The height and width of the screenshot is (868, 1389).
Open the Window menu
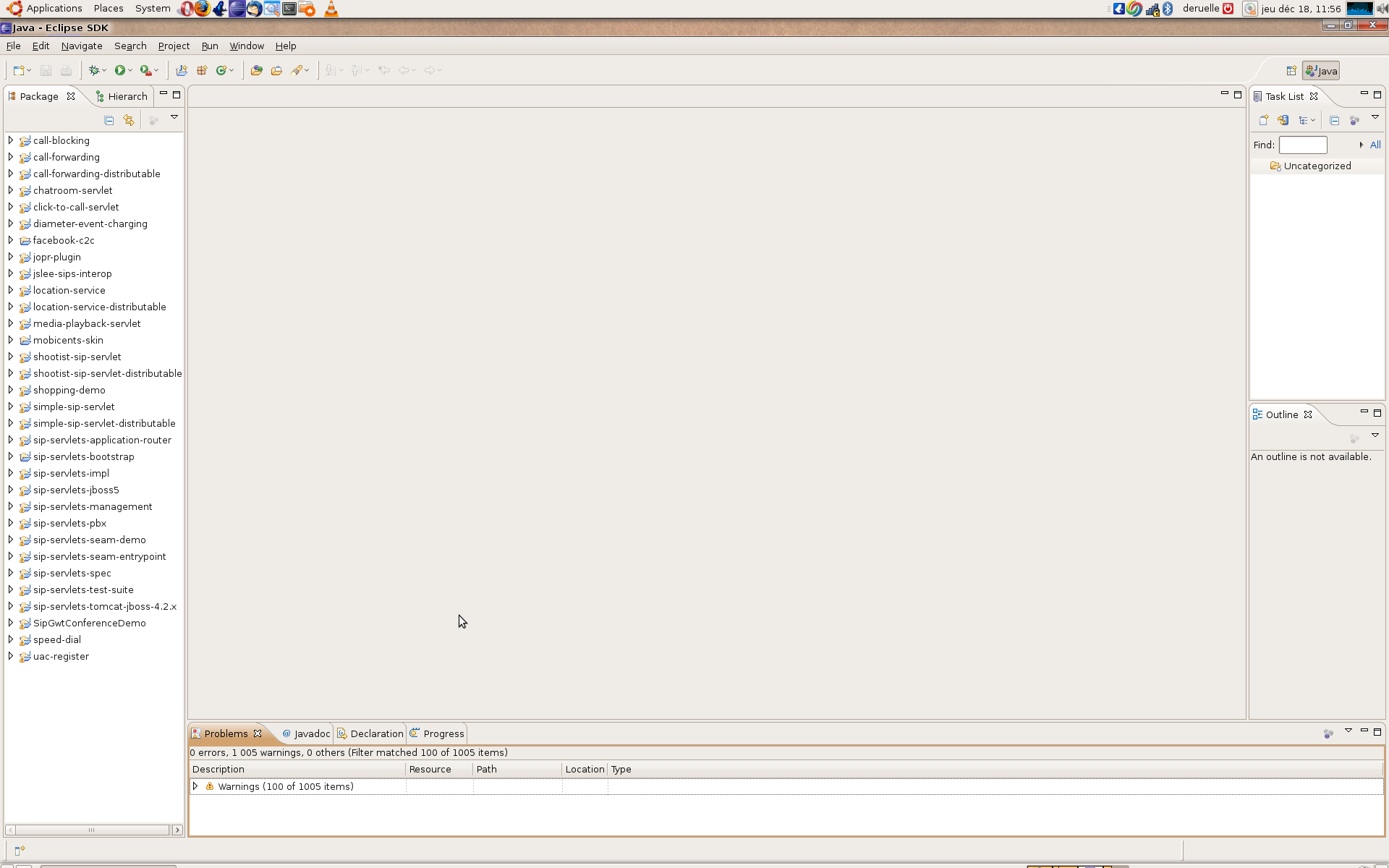pyautogui.click(x=247, y=46)
